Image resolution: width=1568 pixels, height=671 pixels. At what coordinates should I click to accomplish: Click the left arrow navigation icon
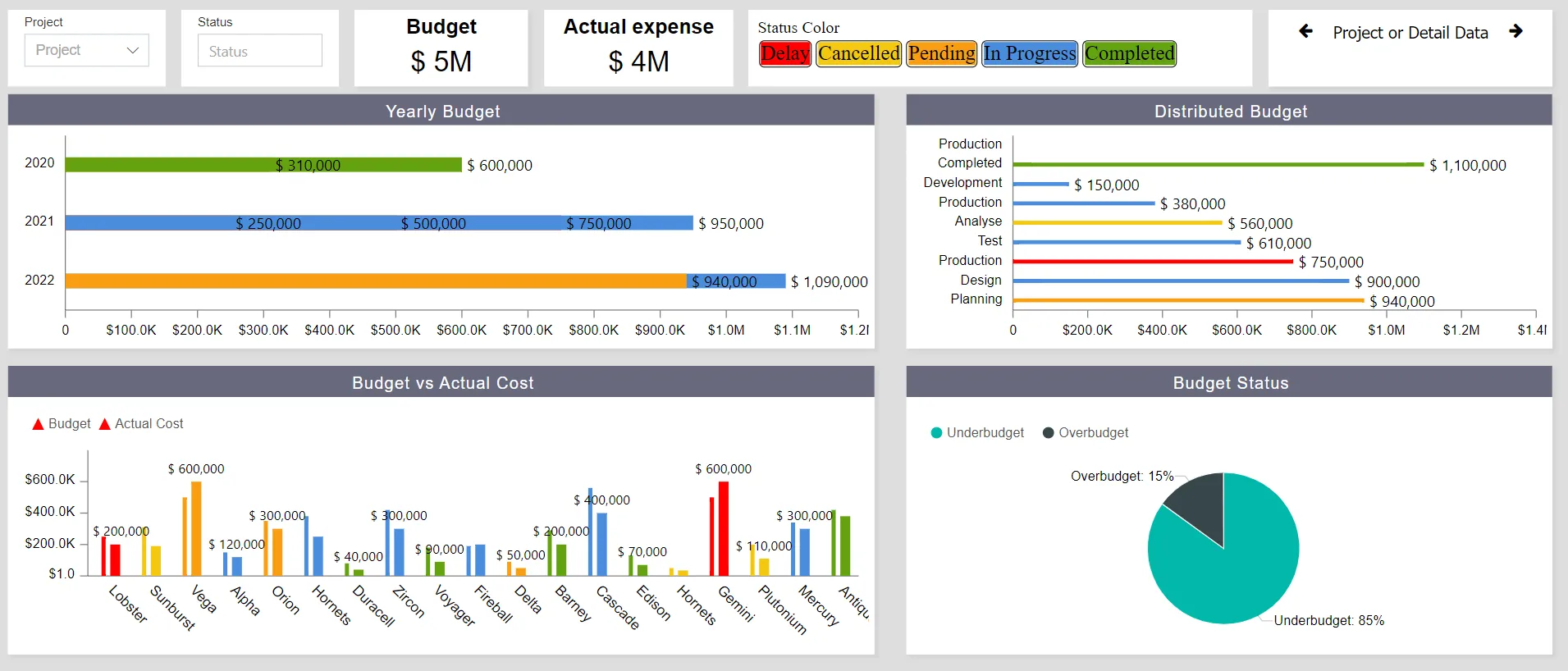[1305, 31]
